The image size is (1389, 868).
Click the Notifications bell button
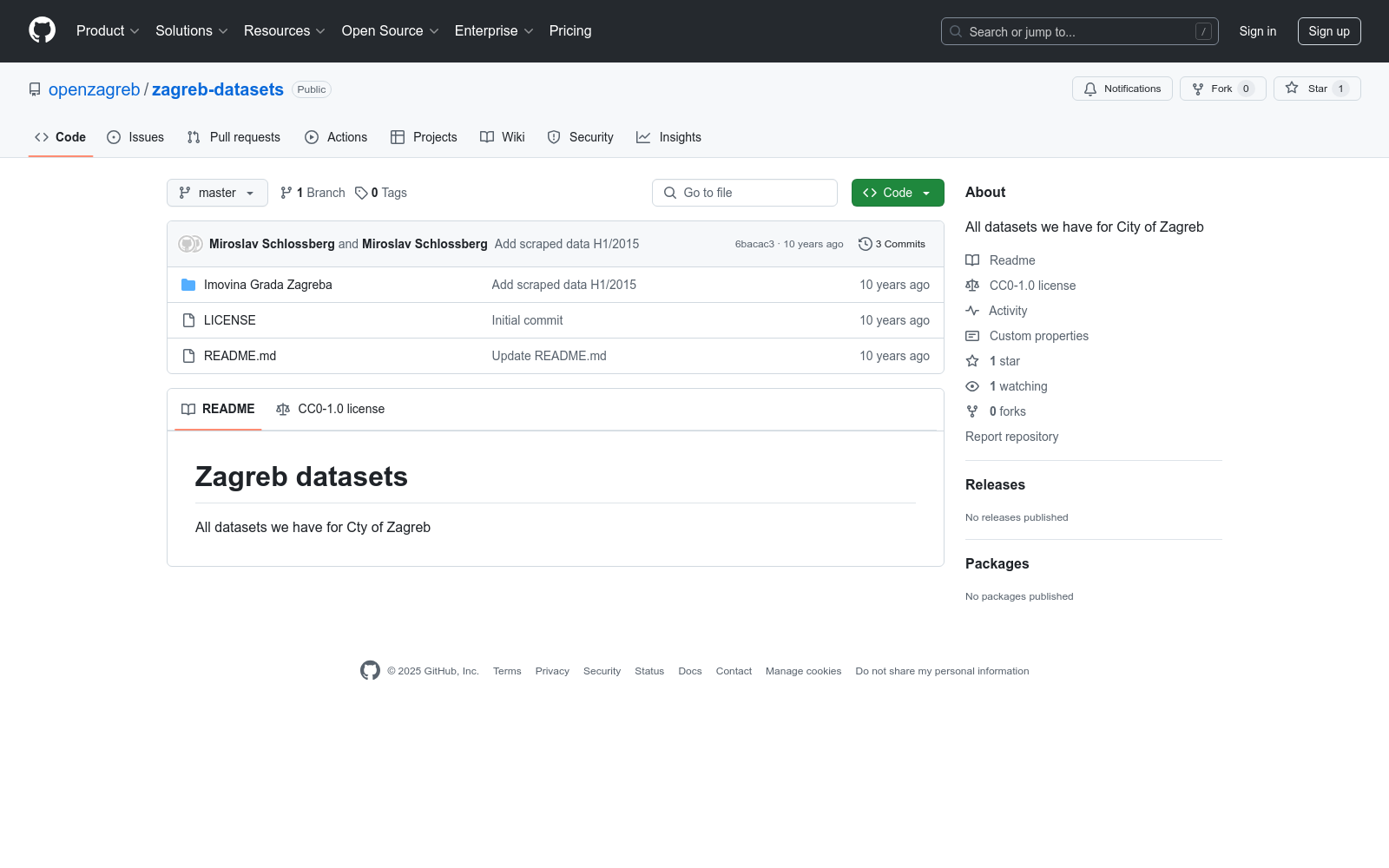click(1122, 89)
